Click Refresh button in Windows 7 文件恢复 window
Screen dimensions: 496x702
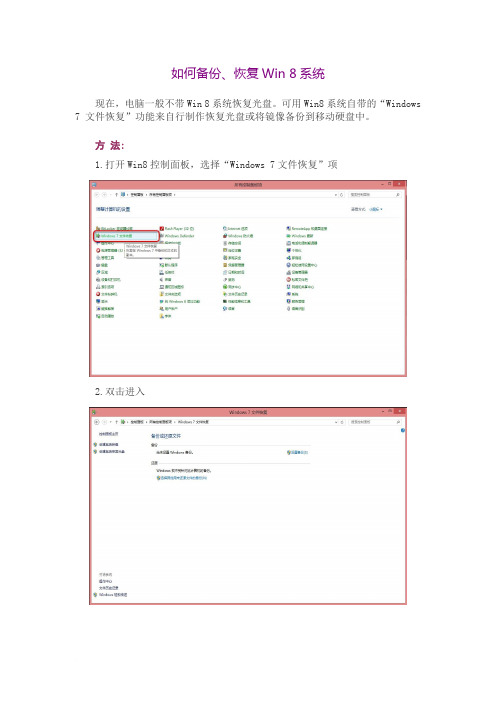pyautogui.click(x=342, y=422)
